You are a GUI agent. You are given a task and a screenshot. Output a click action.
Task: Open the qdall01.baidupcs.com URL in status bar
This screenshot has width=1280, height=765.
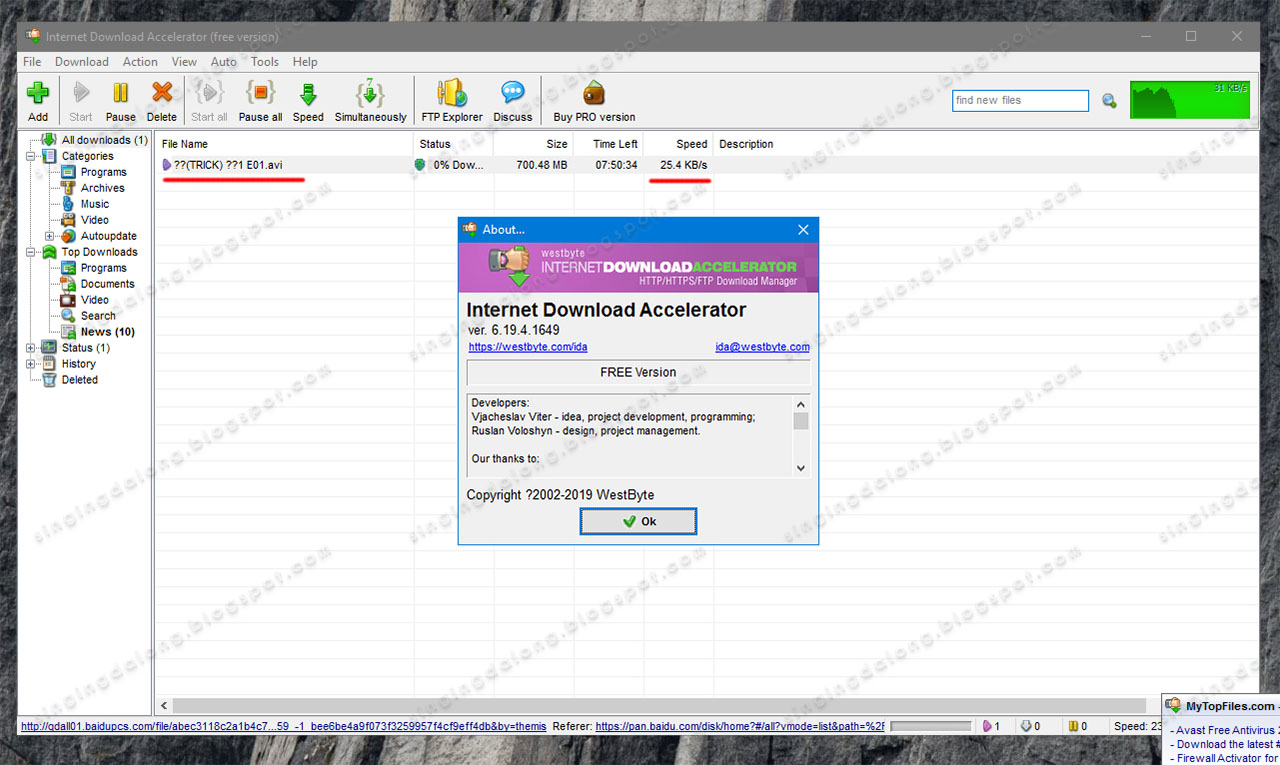tap(284, 727)
